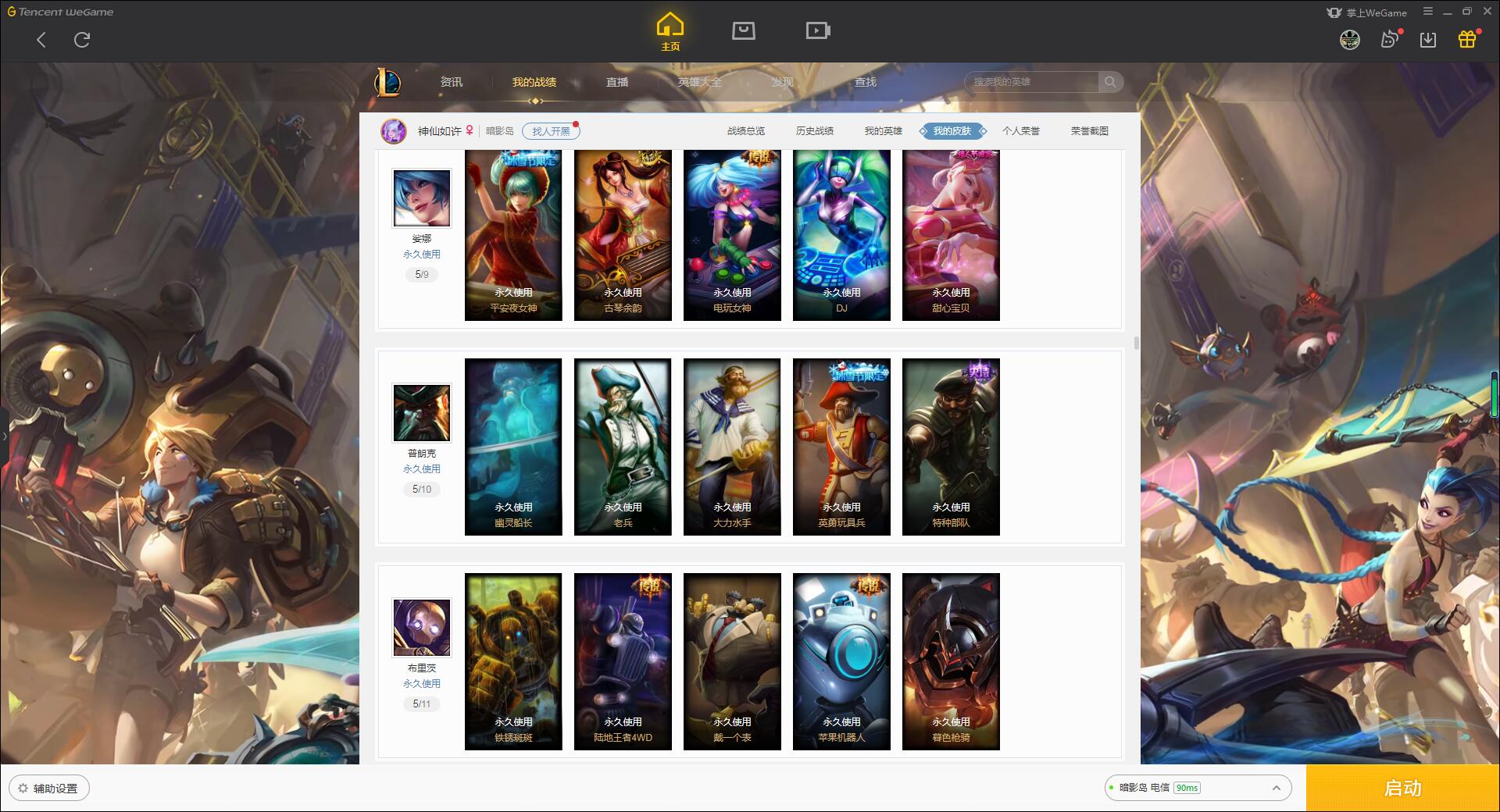Image resolution: width=1500 pixels, height=812 pixels.
Task: Open the 发现 tab
Action: tap(783, 82)
